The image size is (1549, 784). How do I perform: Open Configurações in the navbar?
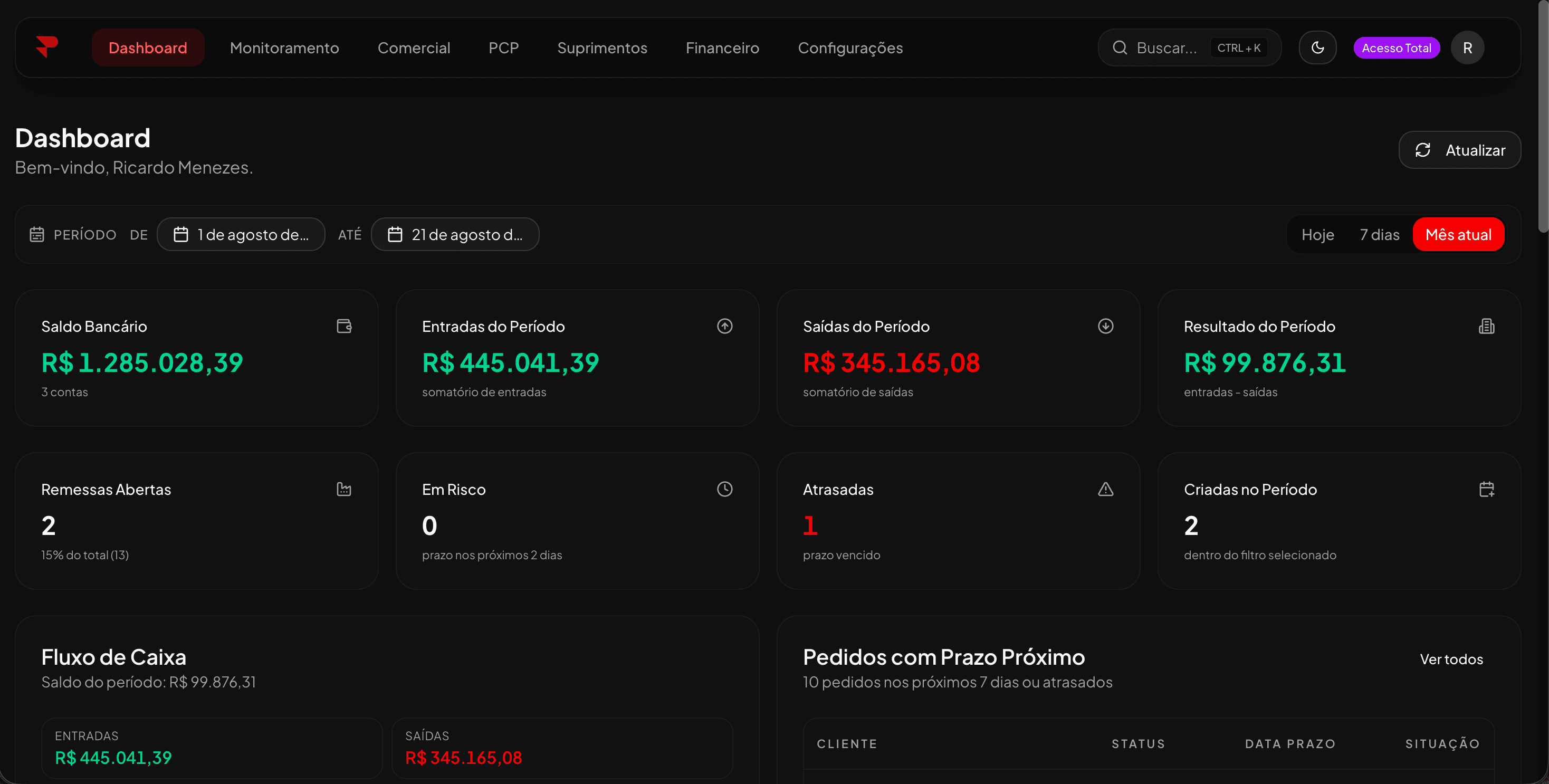[850, 47]
